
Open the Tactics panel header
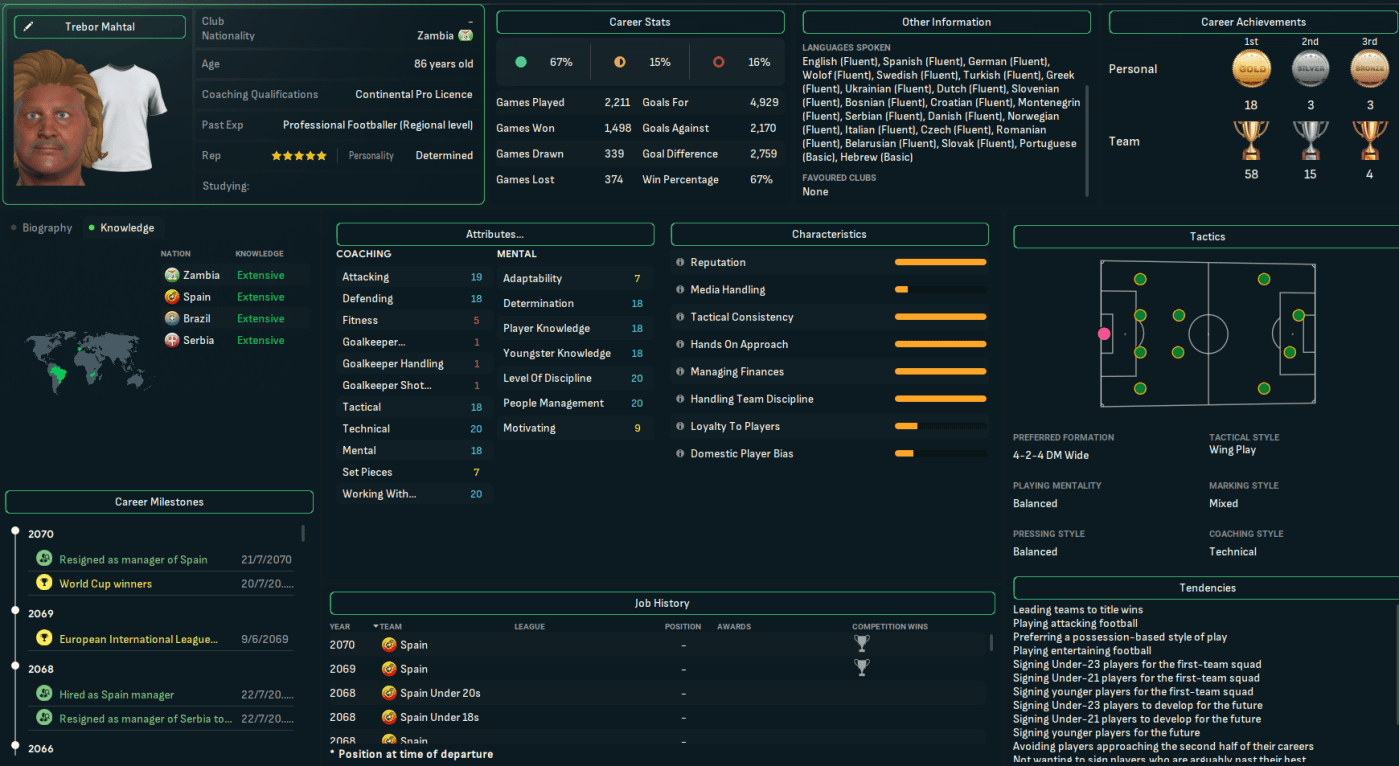pos(1206,237)
